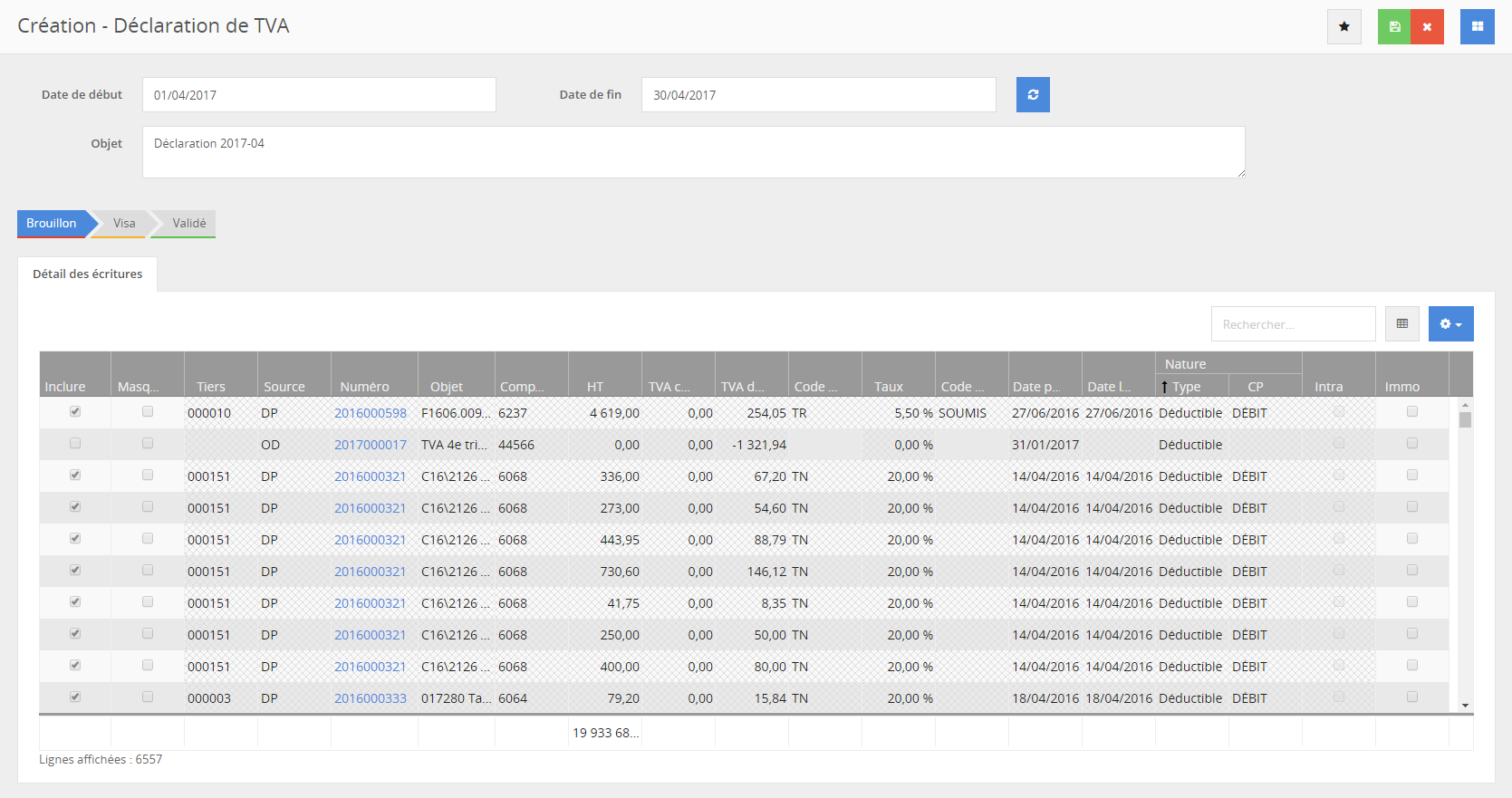
Task: Select the Détail des écritures tab
Action: coord(88,274)
